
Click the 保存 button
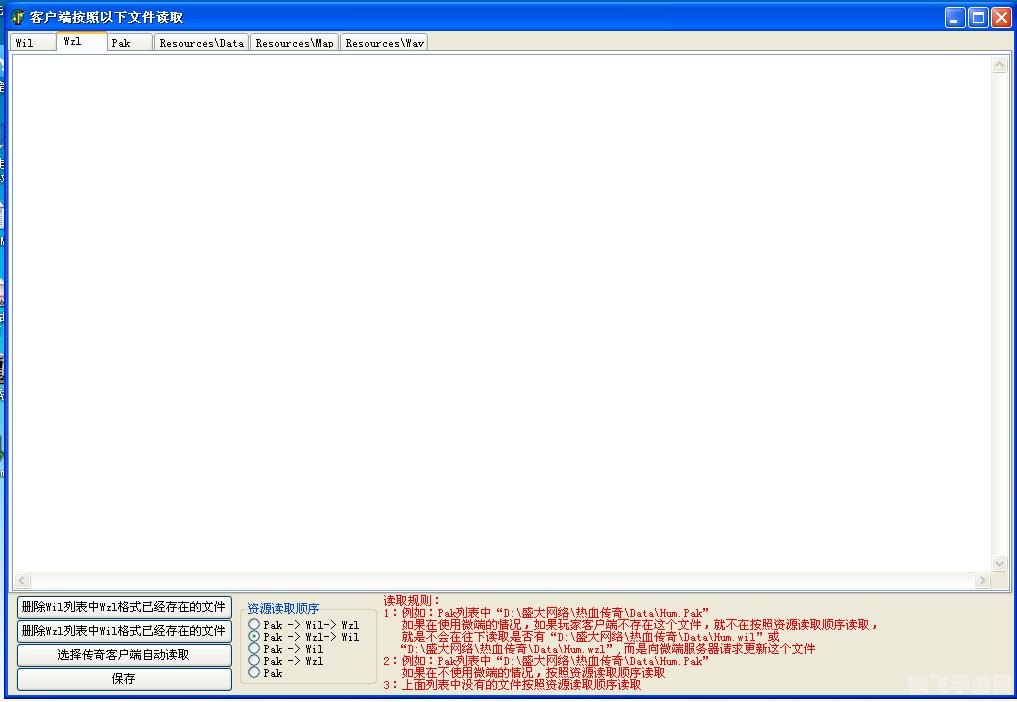[124, 679]
